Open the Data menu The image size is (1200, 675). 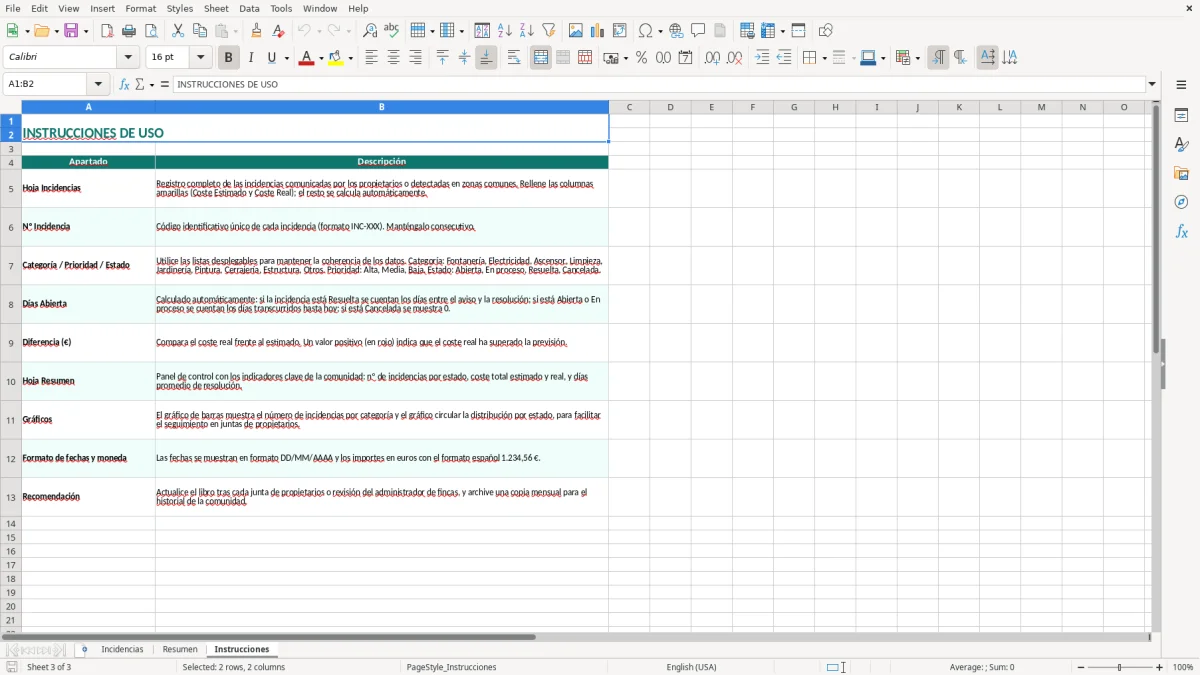249,8
